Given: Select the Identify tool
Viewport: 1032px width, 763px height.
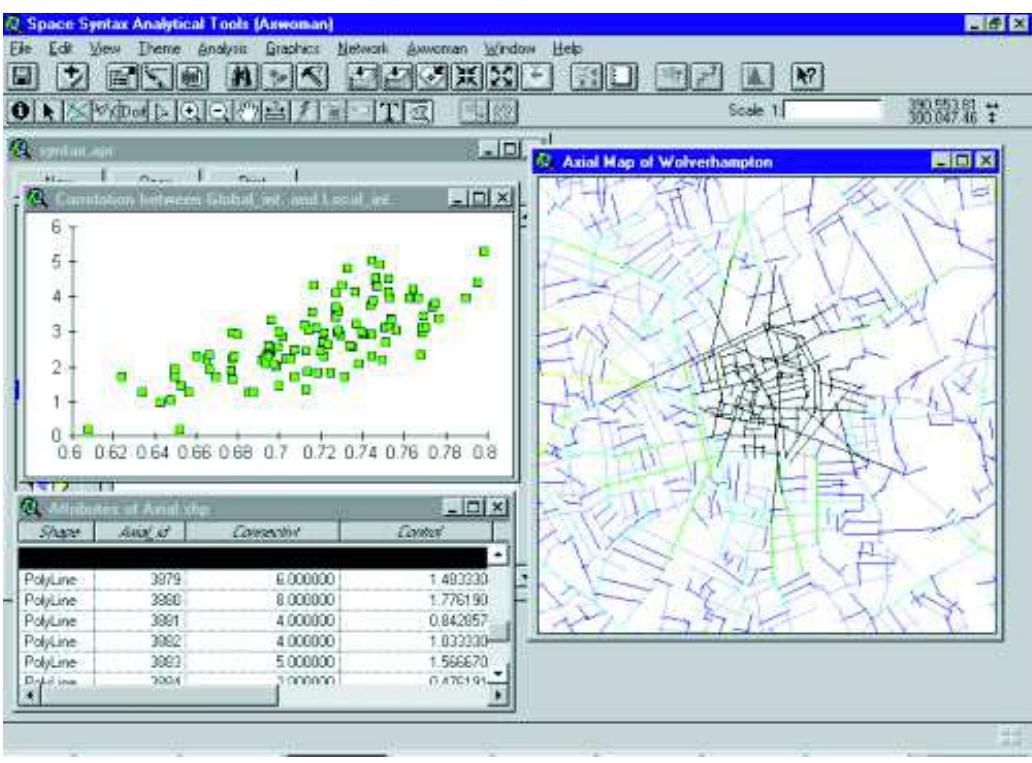Looking at the screenshot, I should (x=20, y=111).
